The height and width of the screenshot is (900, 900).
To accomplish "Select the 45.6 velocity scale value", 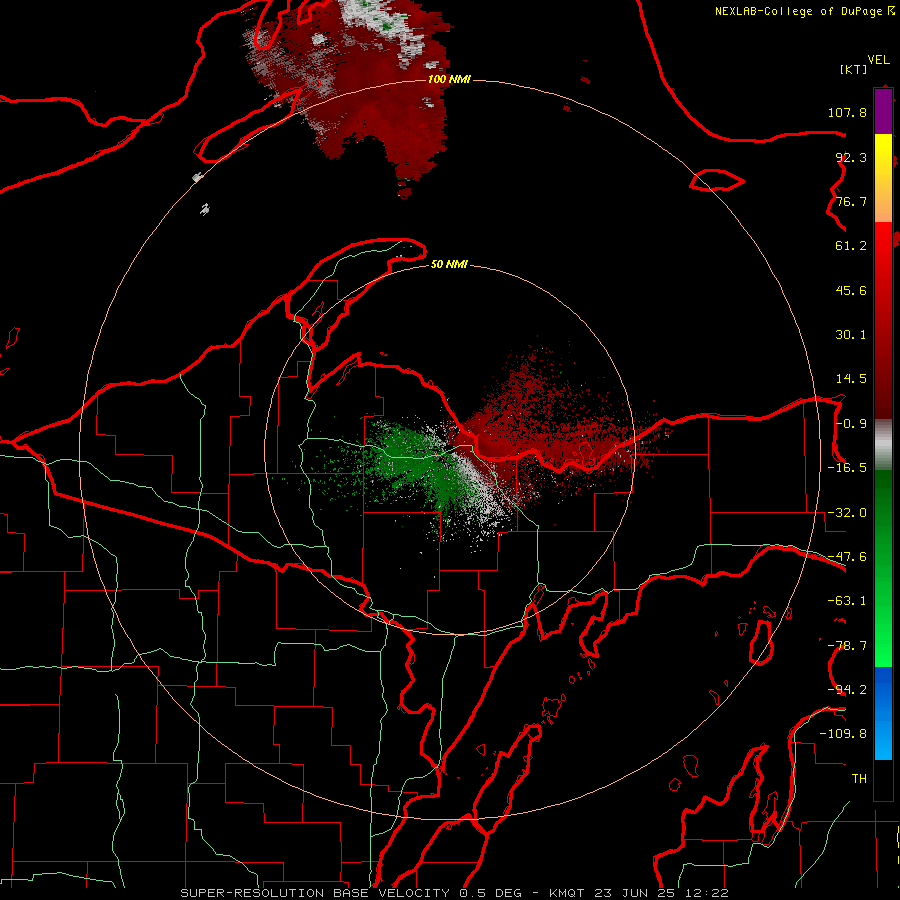I will tap(851, 290).
